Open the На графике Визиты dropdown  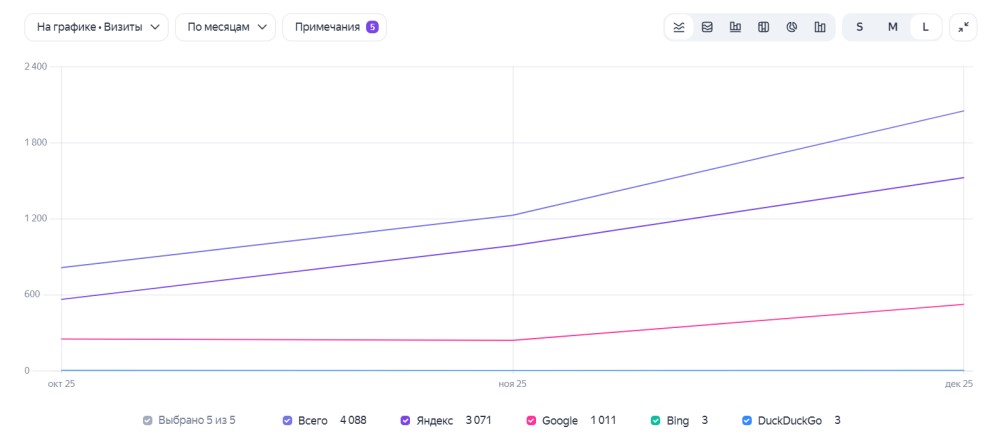tap(96, 27)
